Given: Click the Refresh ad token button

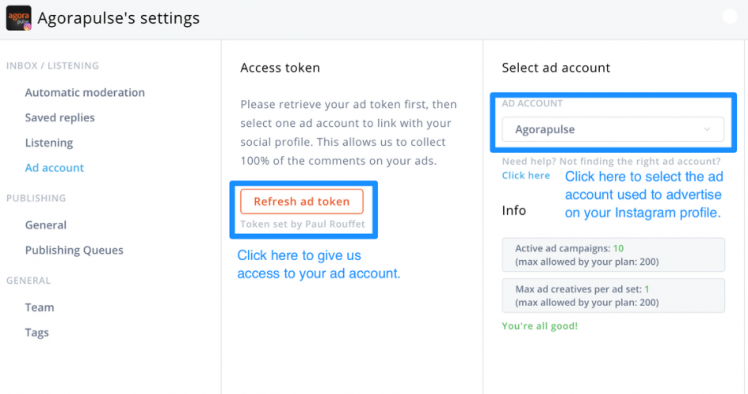Looking at the screenshot, I should (x=301, y=202).
